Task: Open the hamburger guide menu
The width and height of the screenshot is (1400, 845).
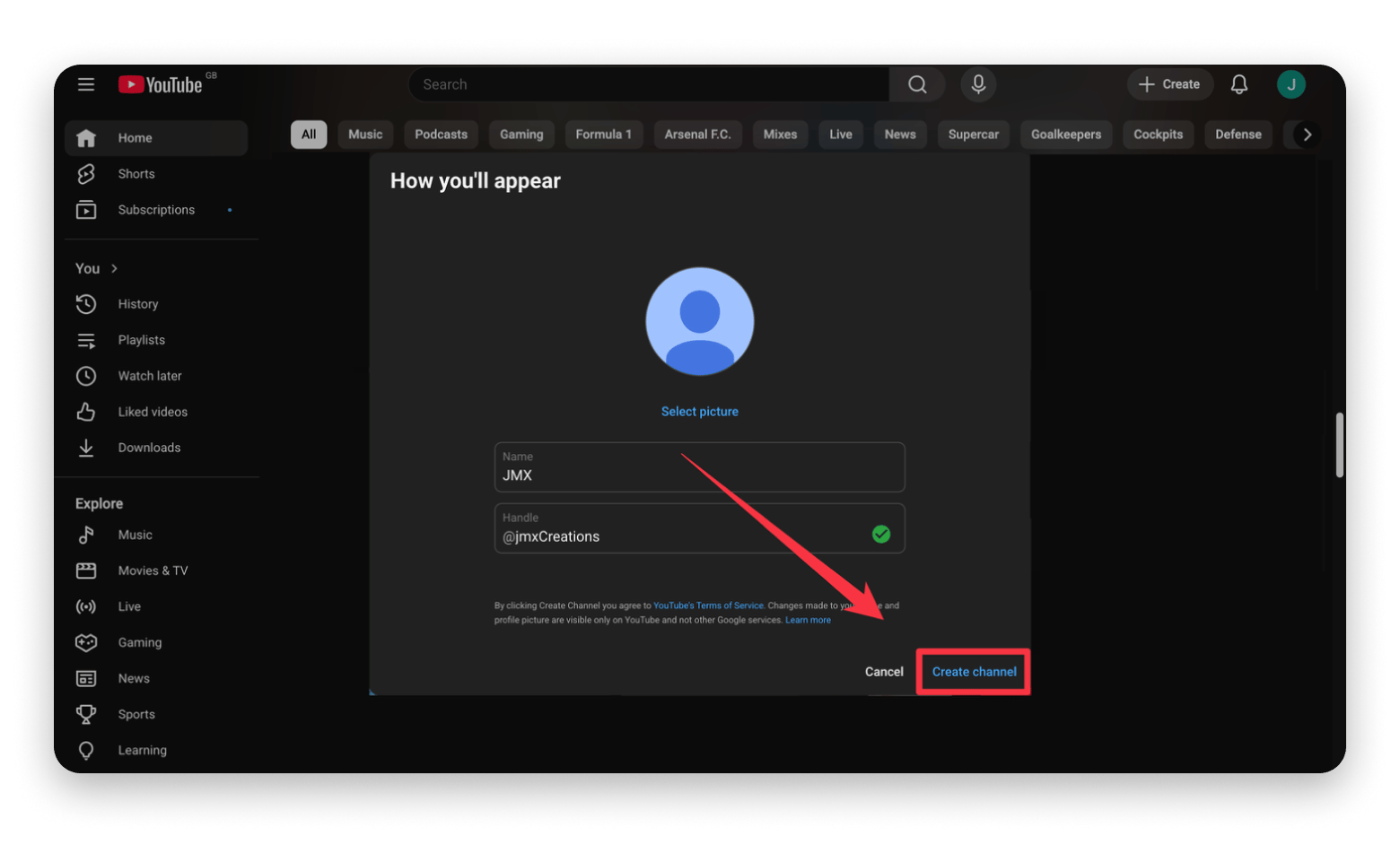Action: [86, 84]
